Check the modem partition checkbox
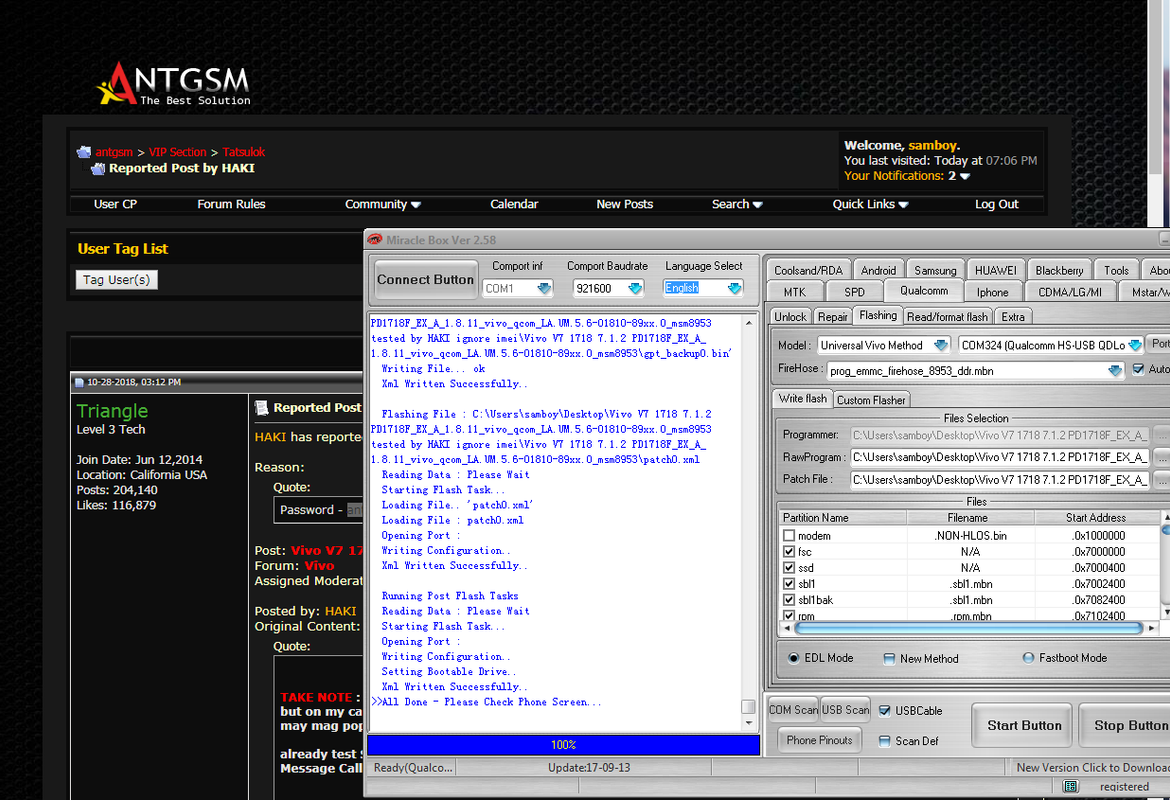 [x=789, y=535]
